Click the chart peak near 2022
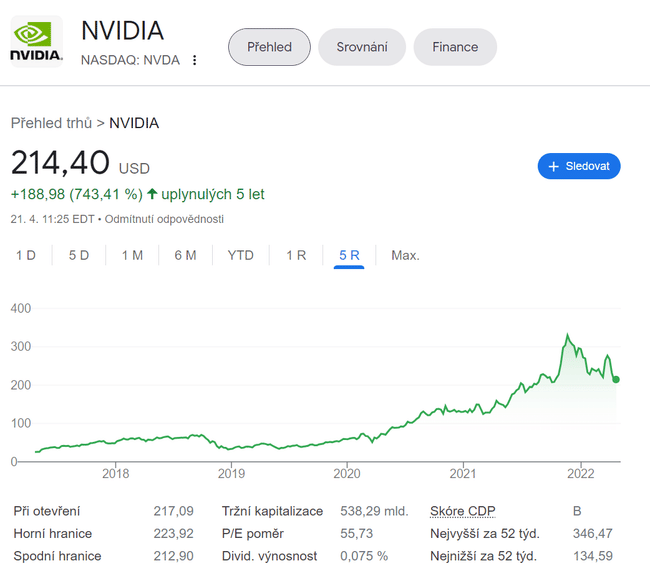The width and height of the screenshot is (650, 570). 568,336
